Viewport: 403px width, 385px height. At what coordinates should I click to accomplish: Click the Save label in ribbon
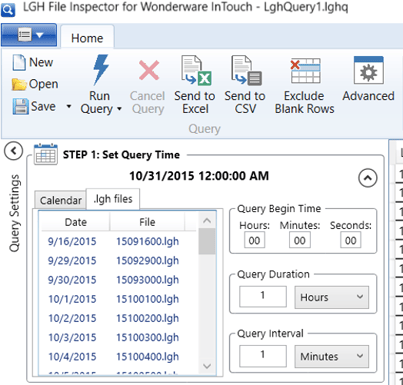43,107
